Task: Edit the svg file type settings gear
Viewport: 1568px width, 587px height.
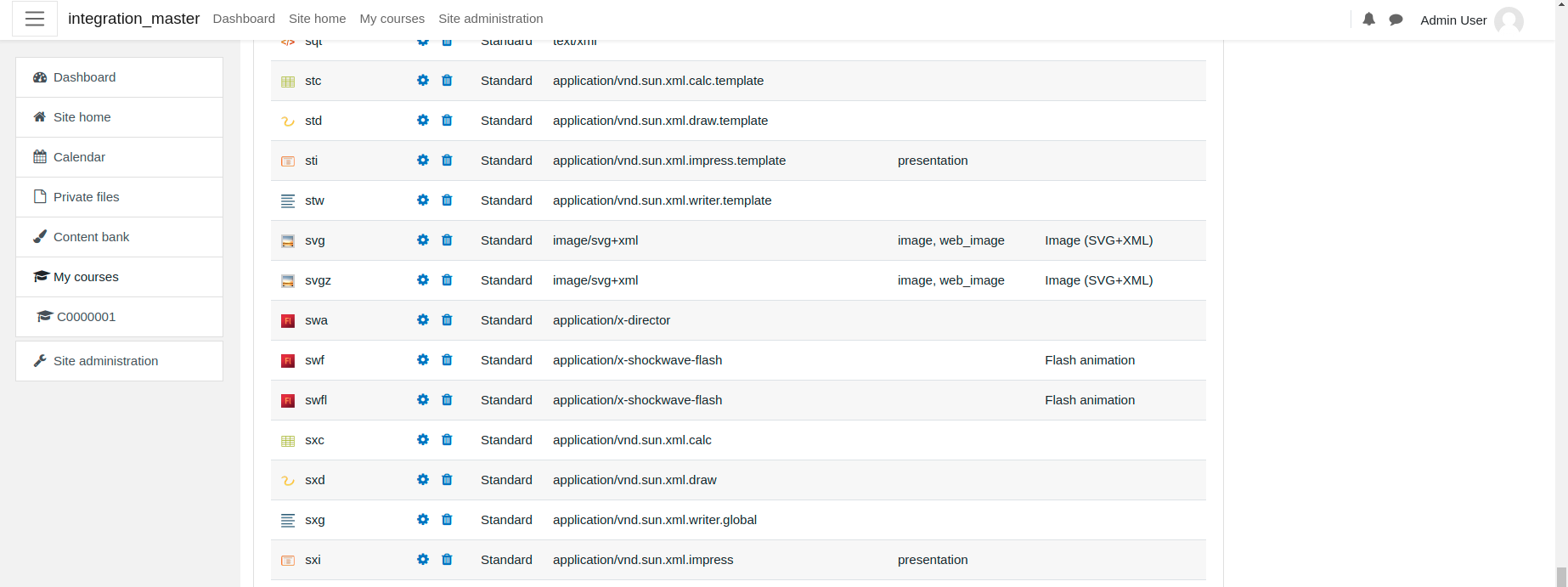Action: tap(423, 240)
